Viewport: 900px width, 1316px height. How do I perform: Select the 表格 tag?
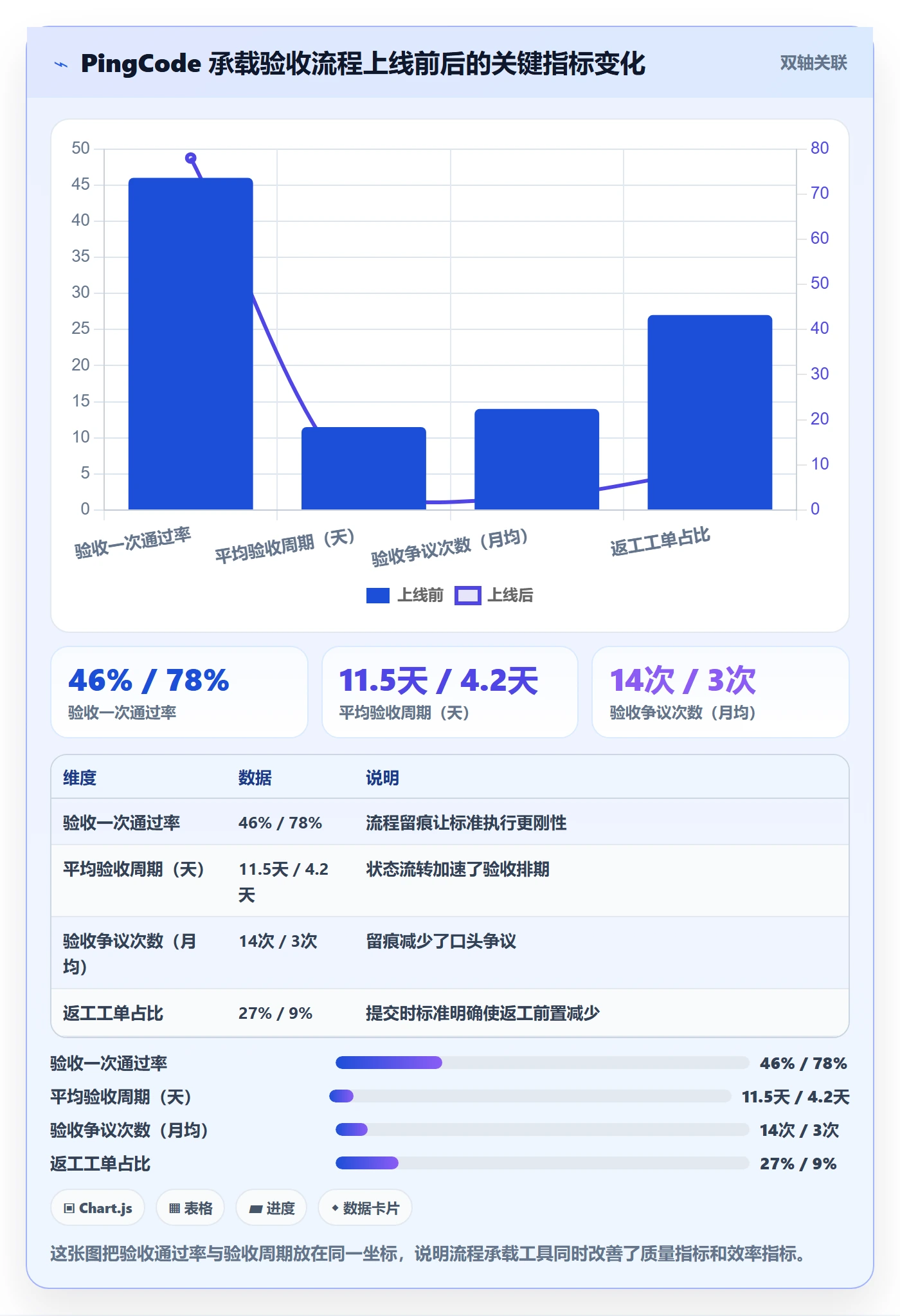(x=190, y=1208)
